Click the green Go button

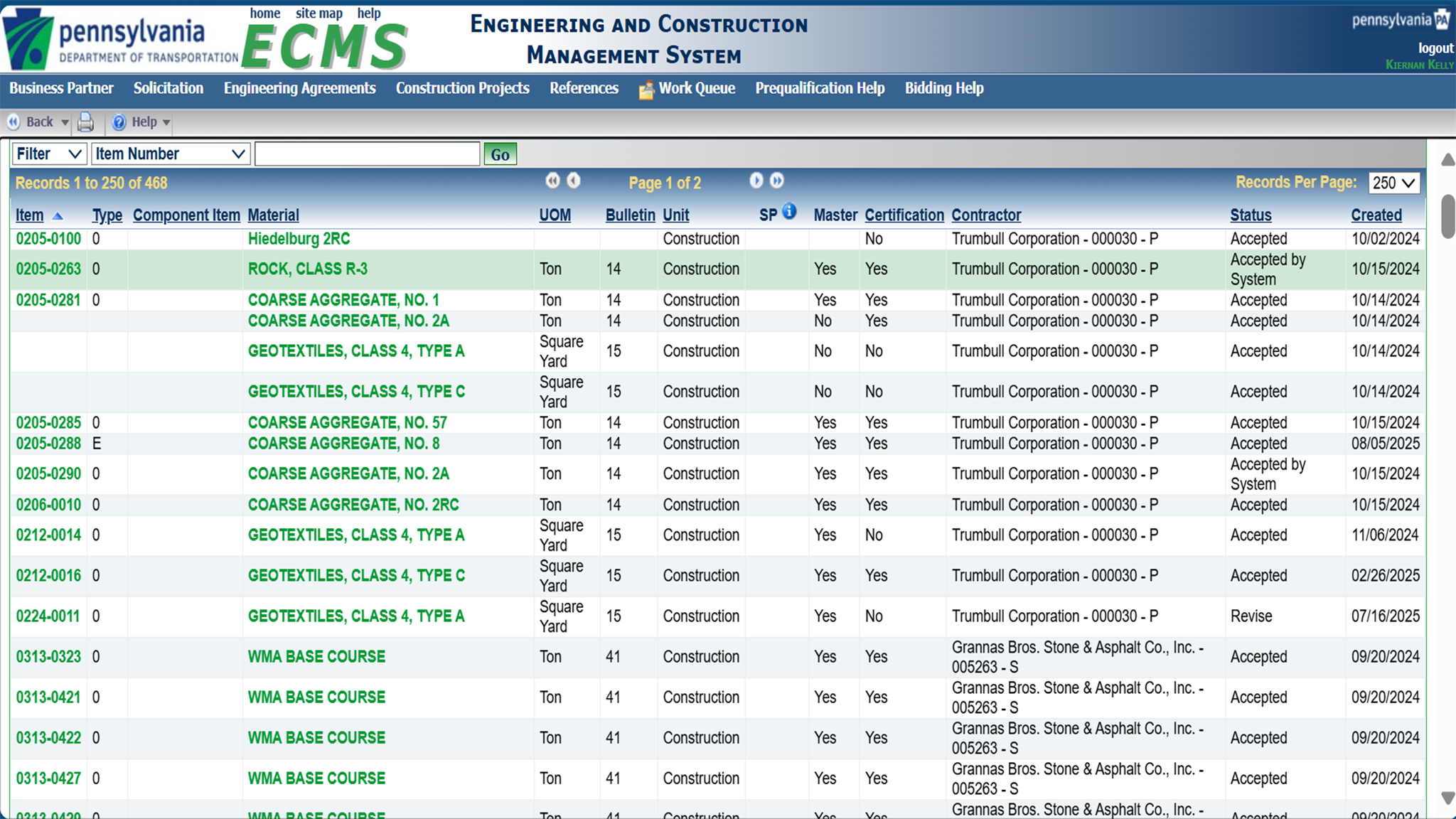(500, 154)
